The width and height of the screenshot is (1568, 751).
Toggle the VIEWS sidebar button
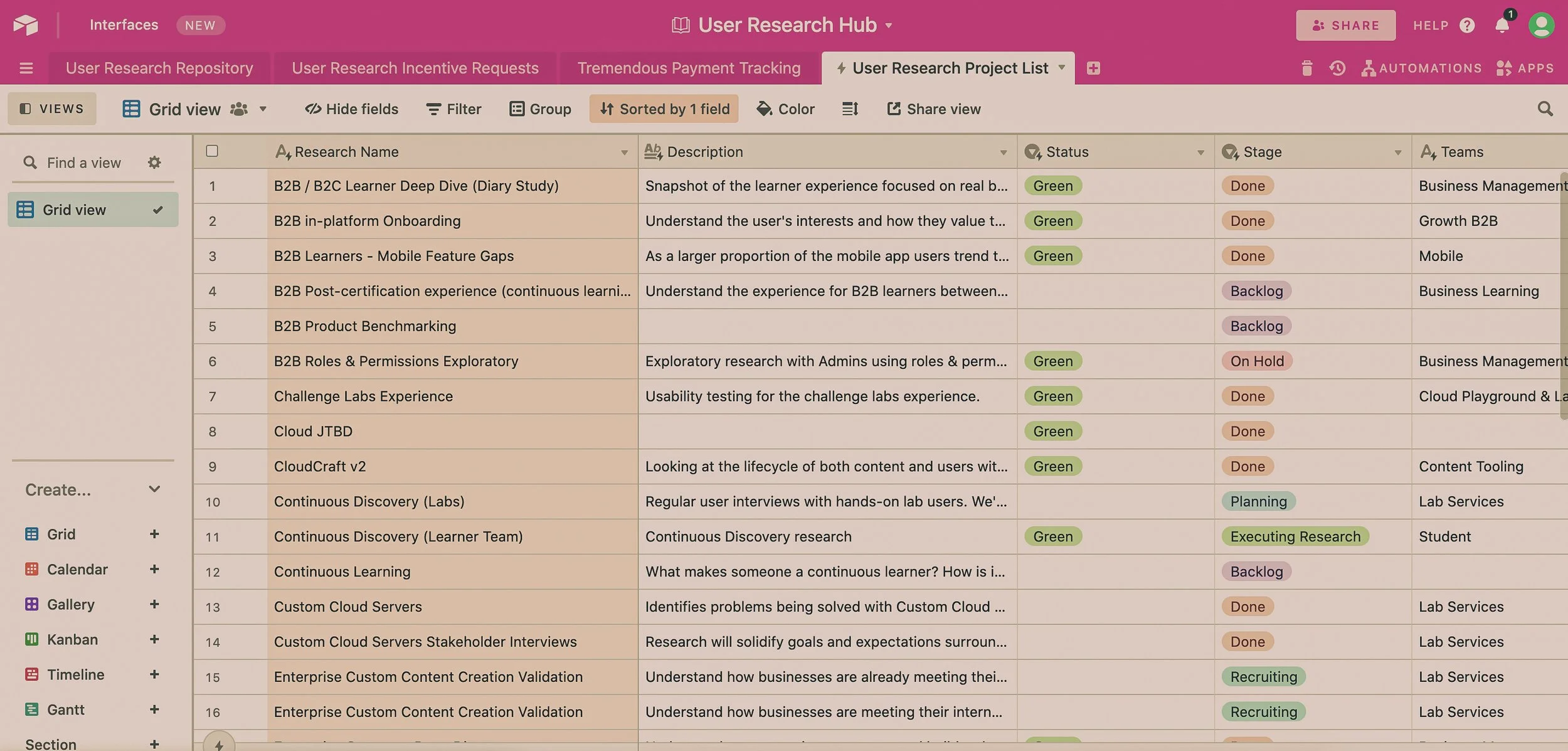click(52, 109)
